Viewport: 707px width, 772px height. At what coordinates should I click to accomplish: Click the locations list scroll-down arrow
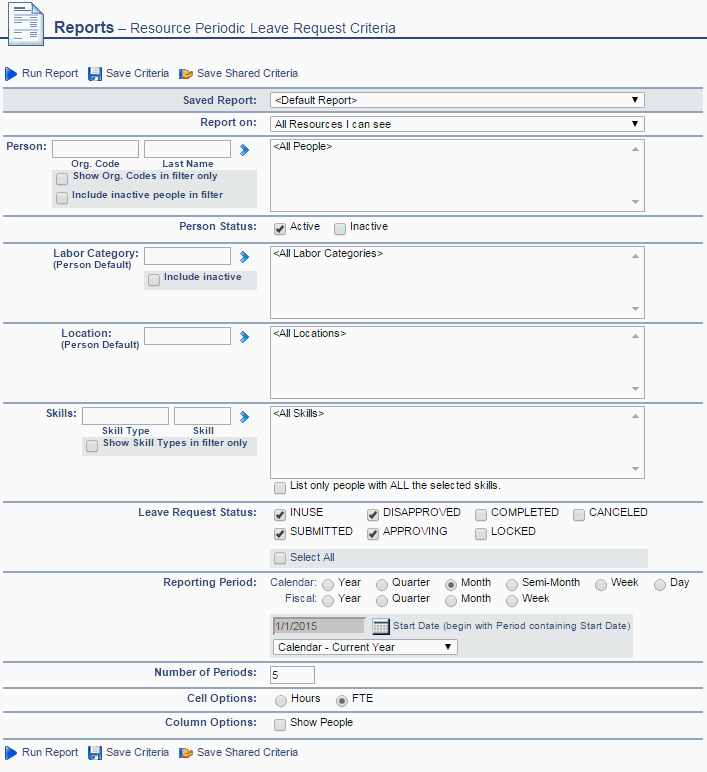coord(636,389)
